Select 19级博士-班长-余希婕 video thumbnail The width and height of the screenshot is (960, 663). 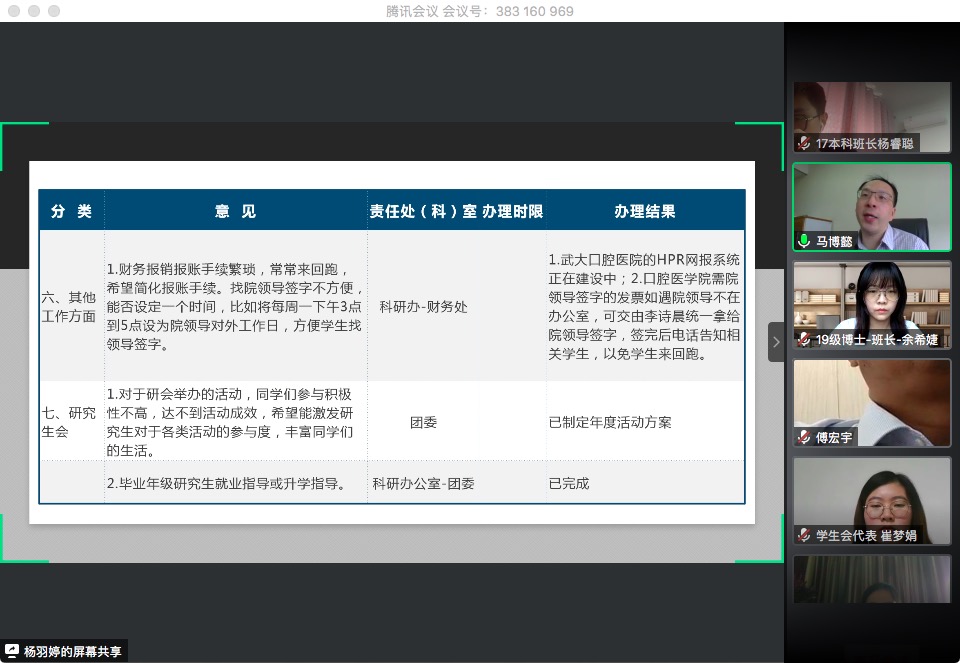pos(872,305)
